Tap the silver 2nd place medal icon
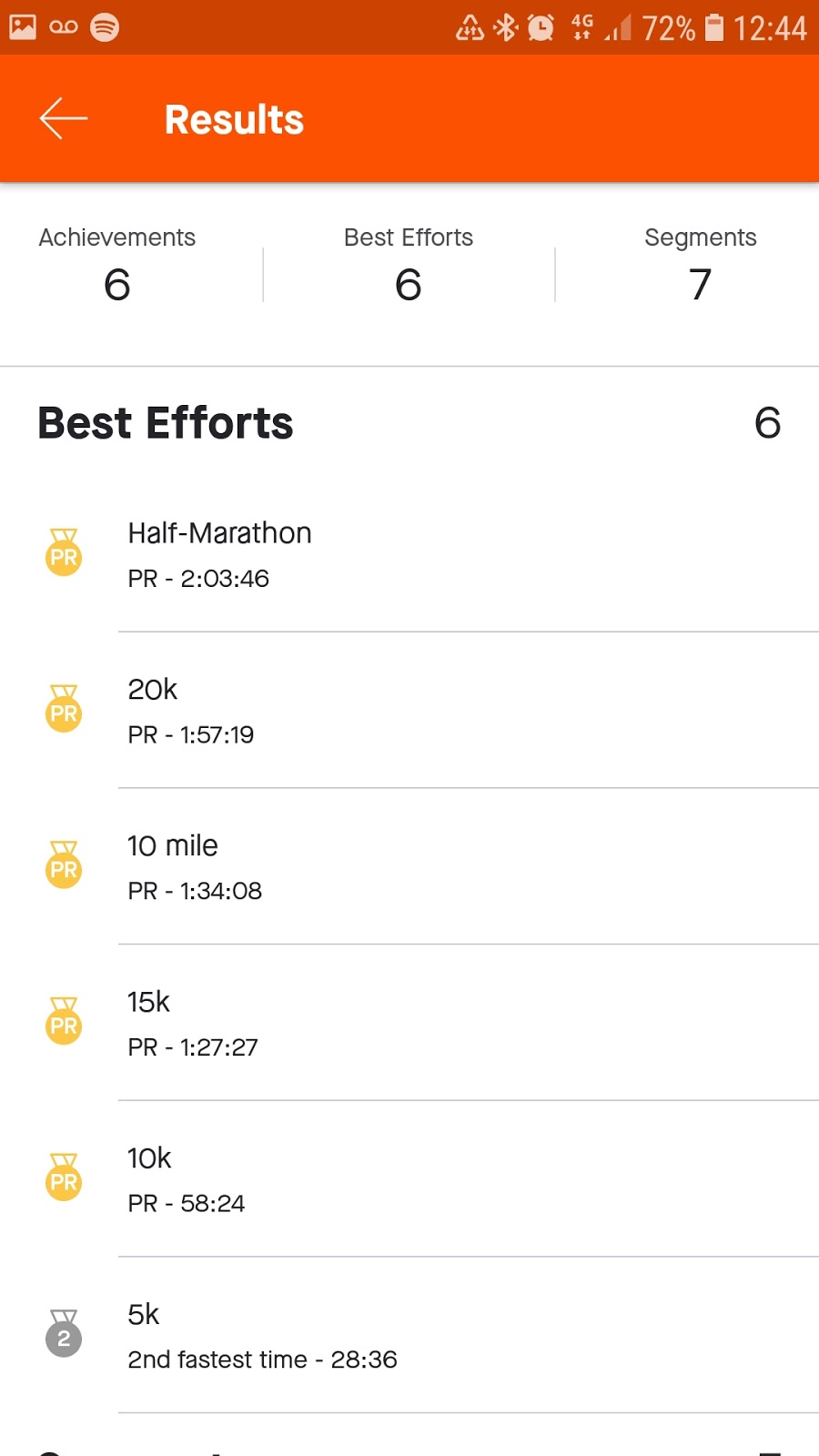The image size is (819, 1456). coord(64,1334)
